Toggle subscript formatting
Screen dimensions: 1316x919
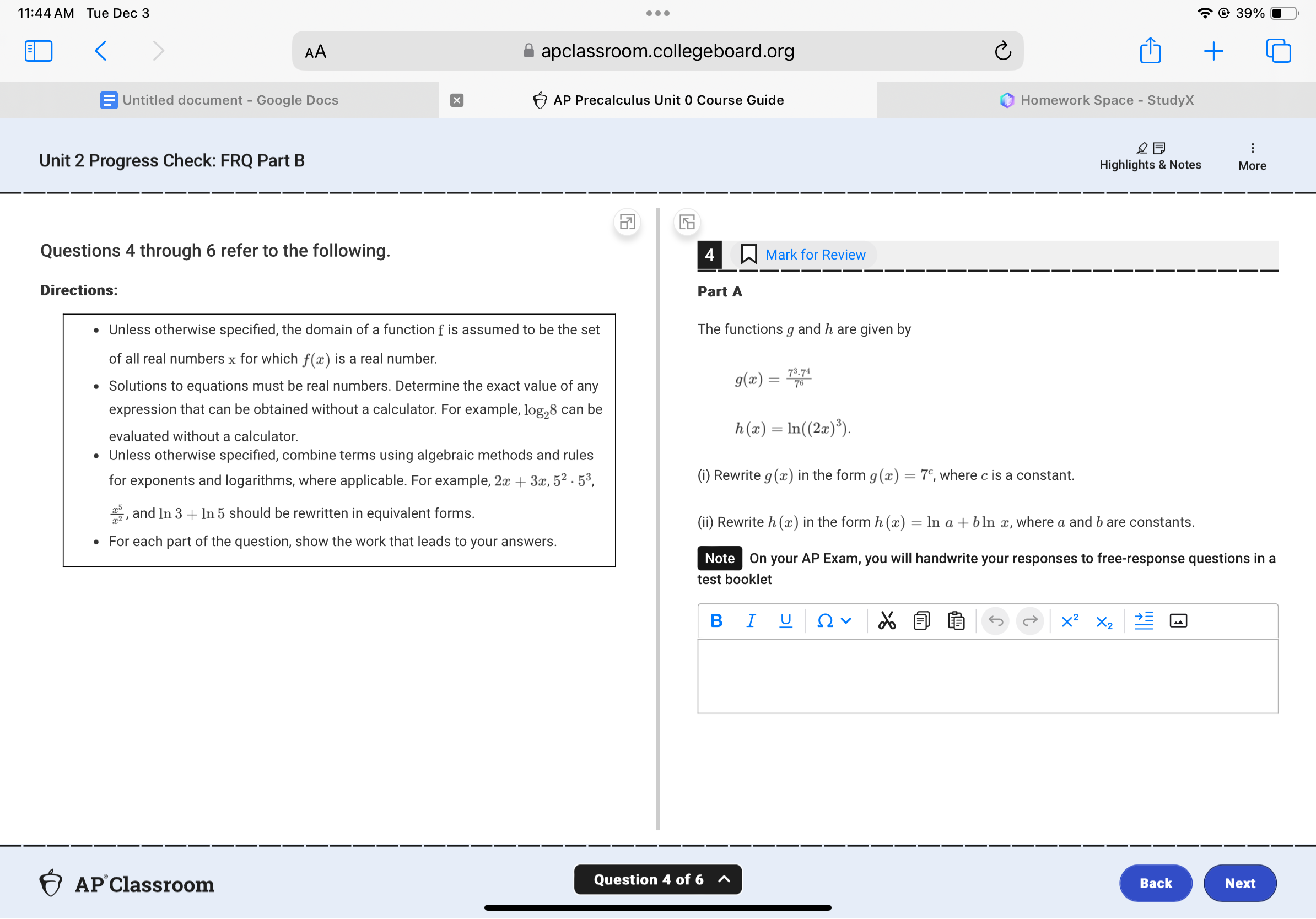[1104, 621]
